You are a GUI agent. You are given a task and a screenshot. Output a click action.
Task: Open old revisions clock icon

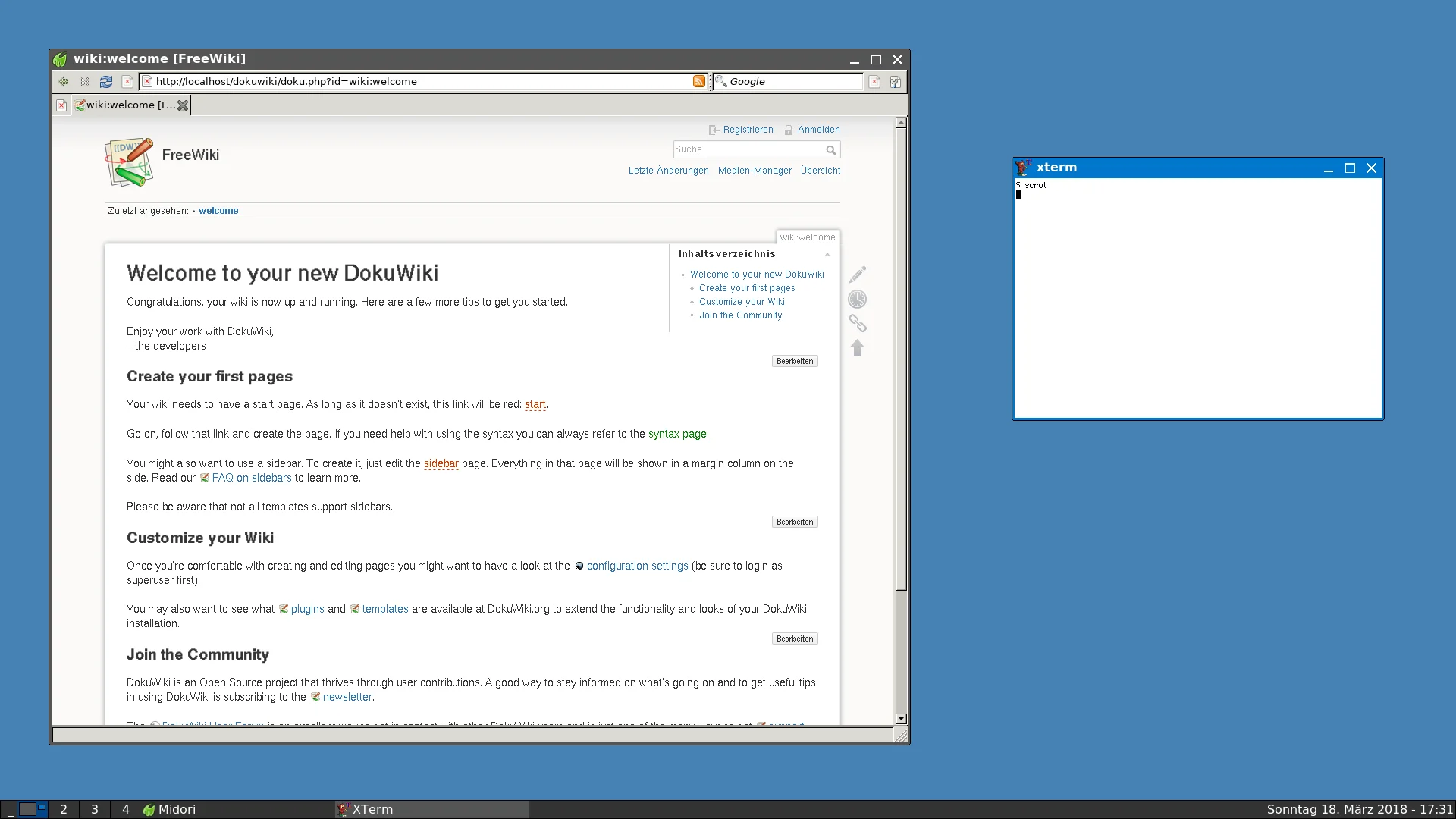(858, 299)
